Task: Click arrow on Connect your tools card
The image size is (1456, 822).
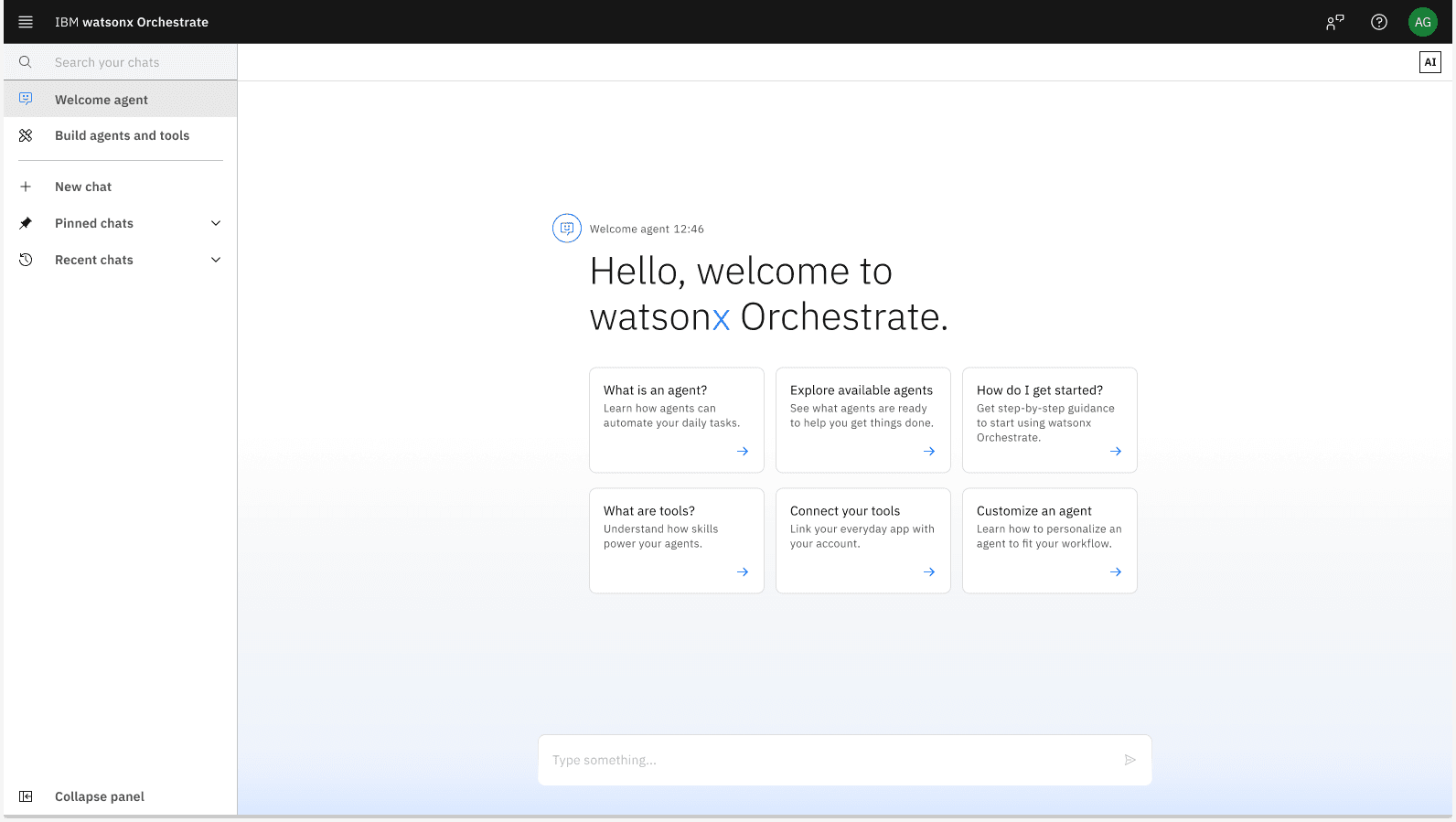Action: pos(929,571)
